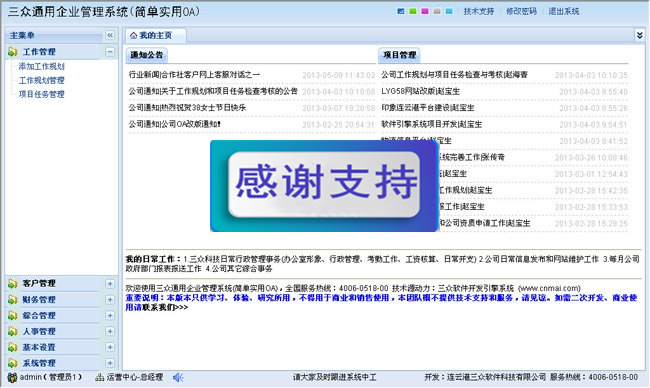
Task: Select the green theme swatch
Action: click(412, 12)
